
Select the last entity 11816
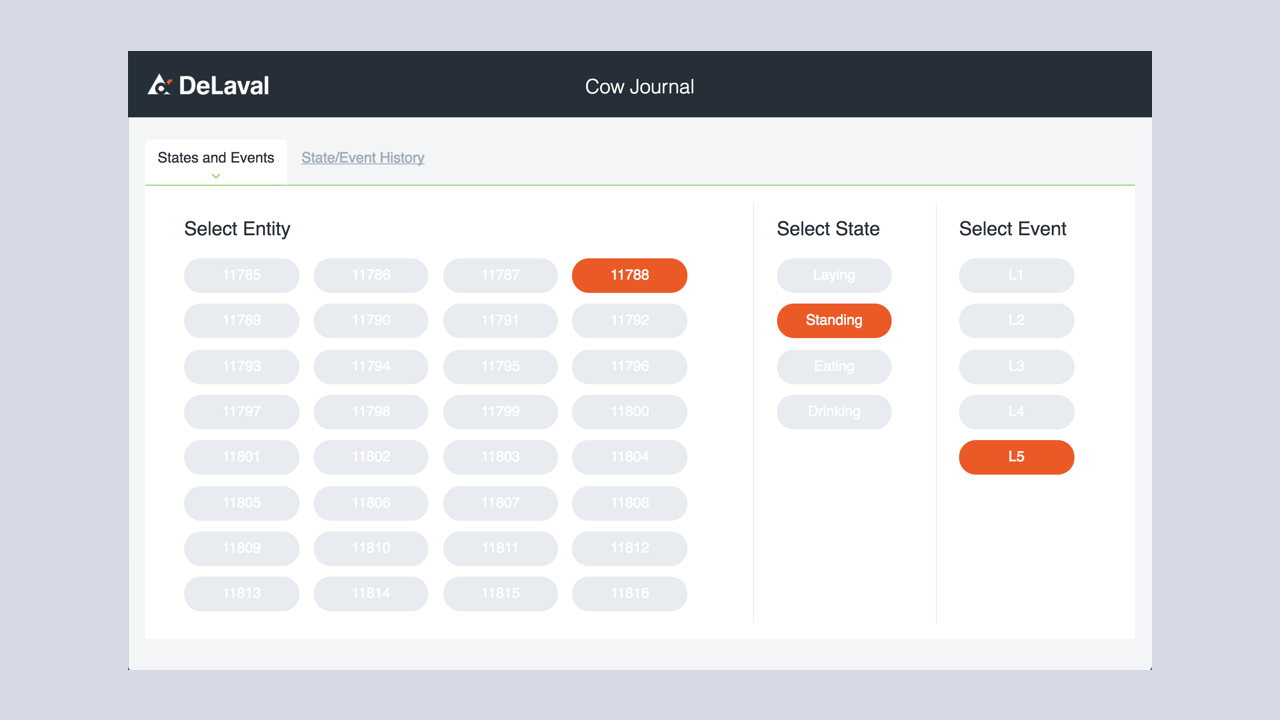tap(629, 593)
